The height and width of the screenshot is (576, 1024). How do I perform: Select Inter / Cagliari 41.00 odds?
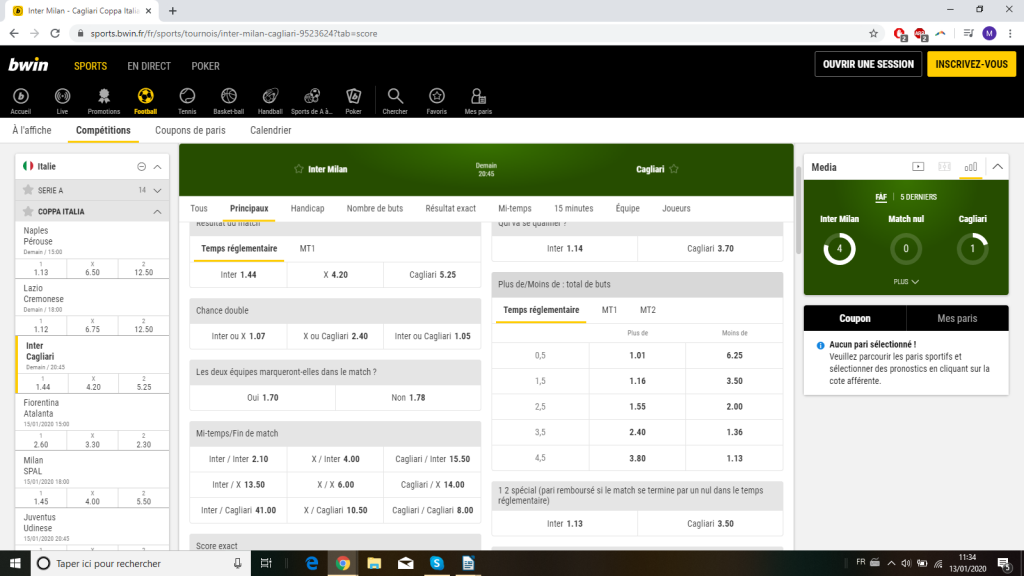click(x=238, y=510)
